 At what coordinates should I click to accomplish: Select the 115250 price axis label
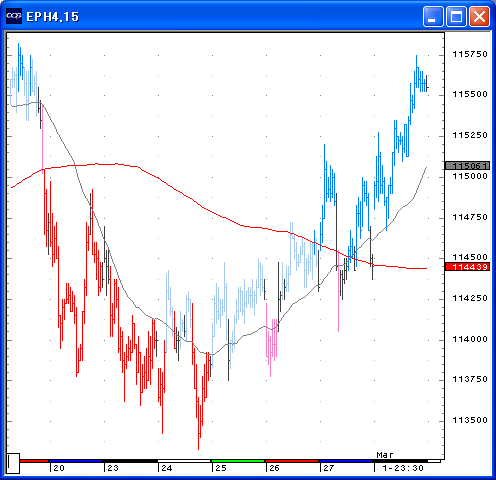click(470, 135)
